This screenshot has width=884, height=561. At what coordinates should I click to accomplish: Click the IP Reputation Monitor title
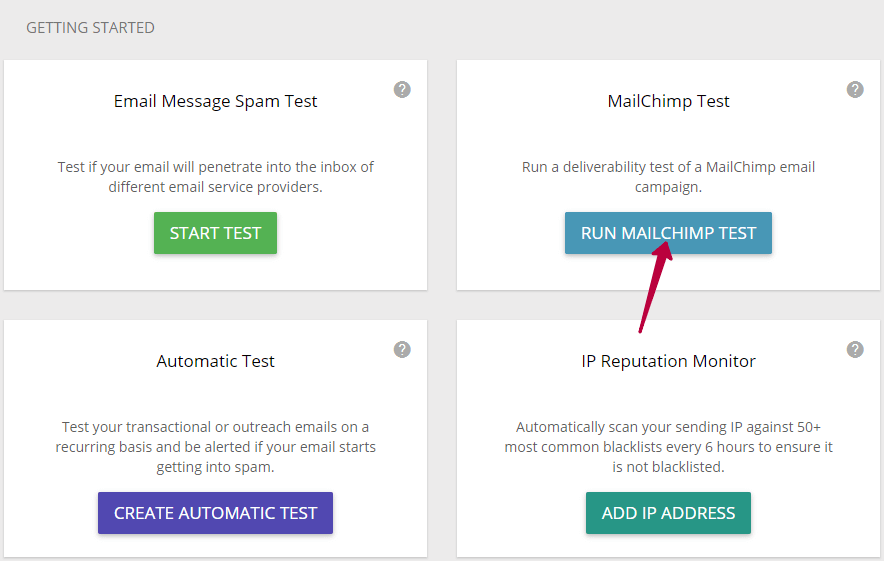668,361
